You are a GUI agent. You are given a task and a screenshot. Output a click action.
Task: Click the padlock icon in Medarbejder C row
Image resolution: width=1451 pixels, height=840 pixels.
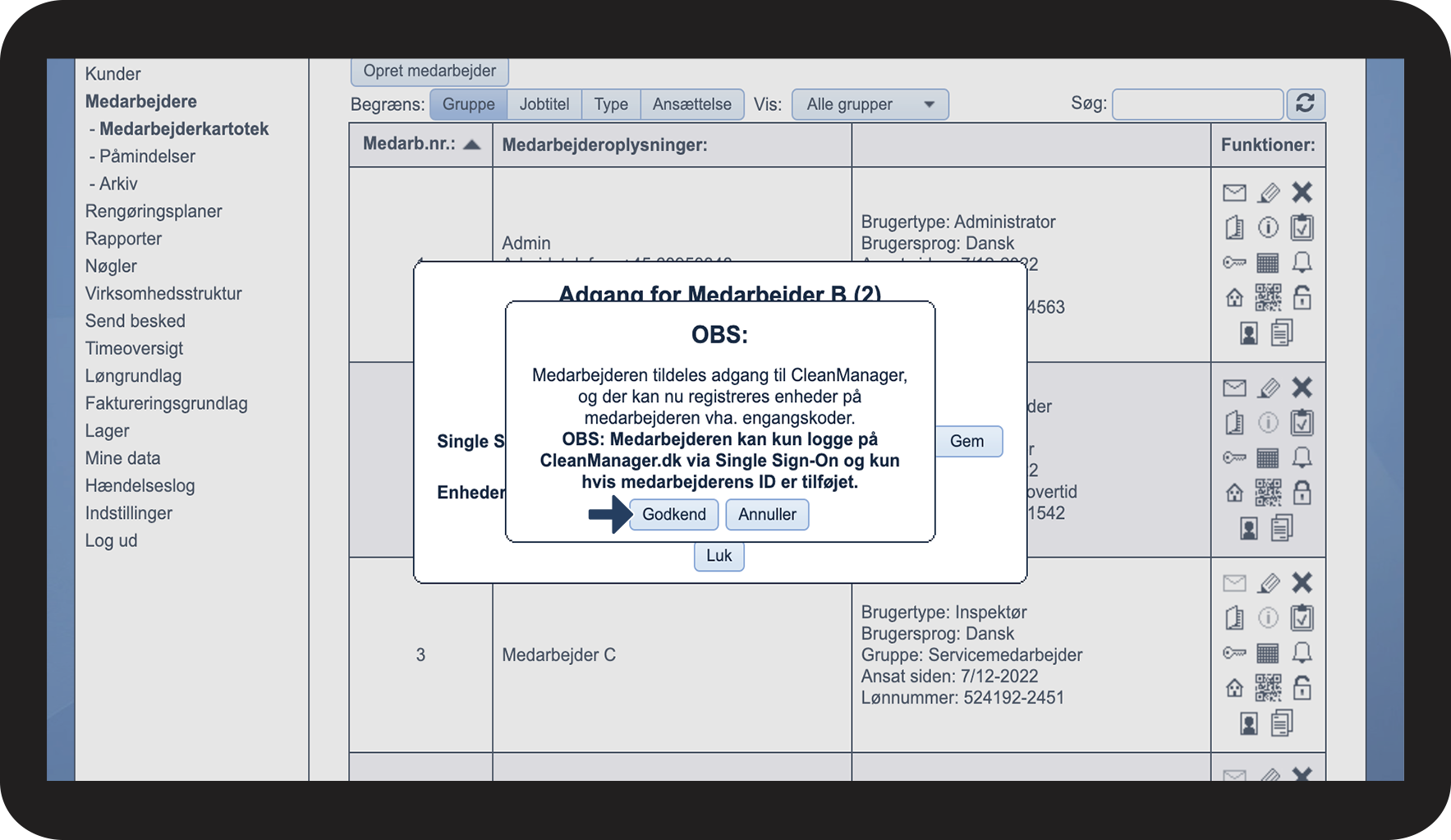point(1302,687)
